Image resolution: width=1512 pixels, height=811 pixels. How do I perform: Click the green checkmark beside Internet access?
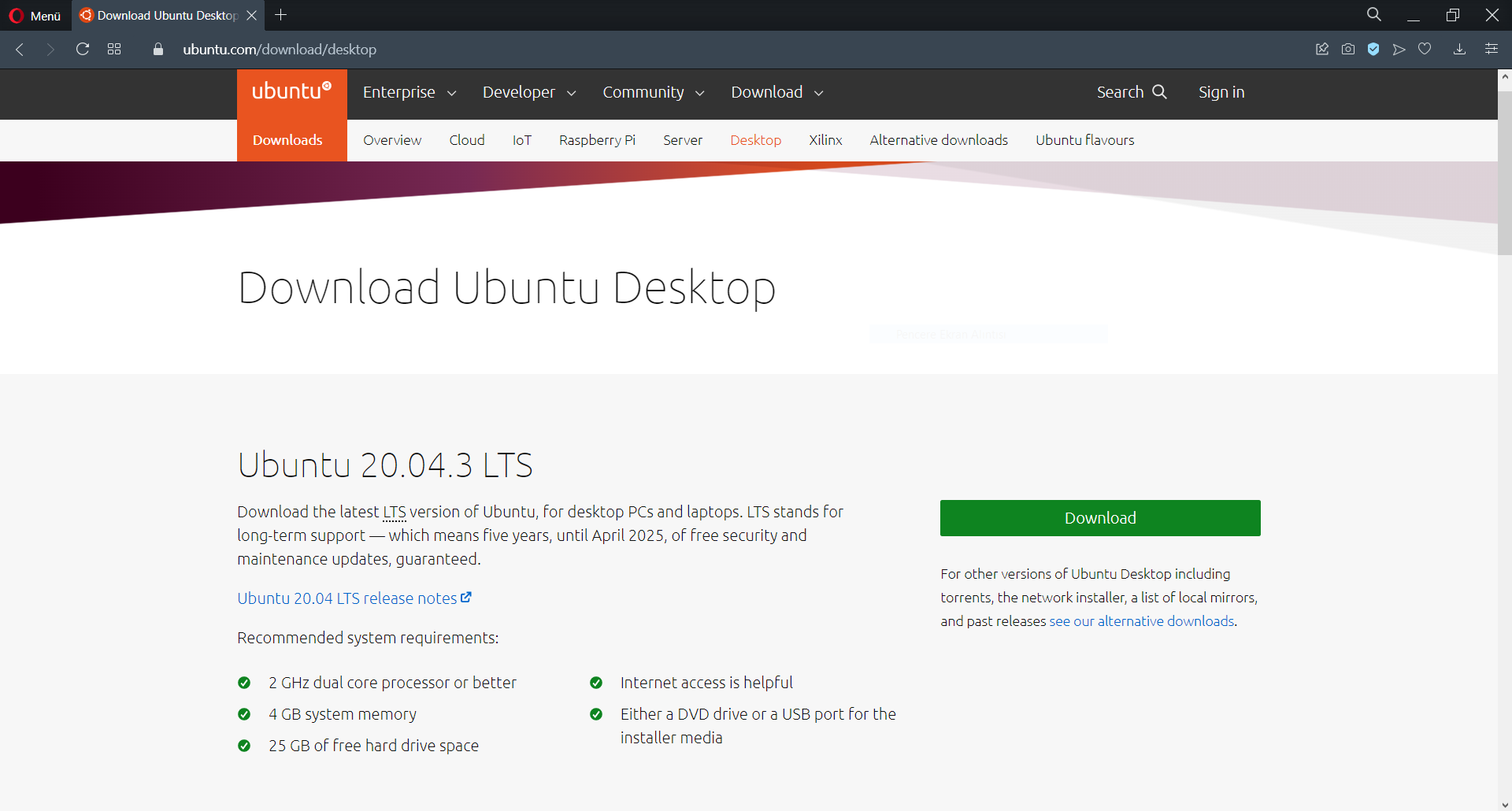click(x=596, y=683)
